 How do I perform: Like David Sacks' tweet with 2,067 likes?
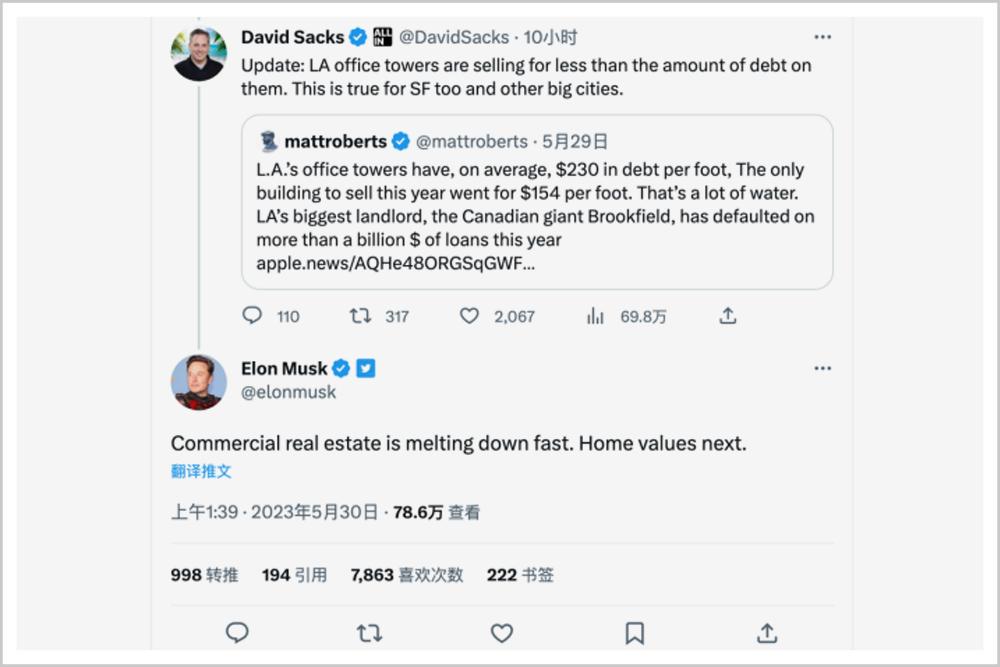[x=469, y=316]
